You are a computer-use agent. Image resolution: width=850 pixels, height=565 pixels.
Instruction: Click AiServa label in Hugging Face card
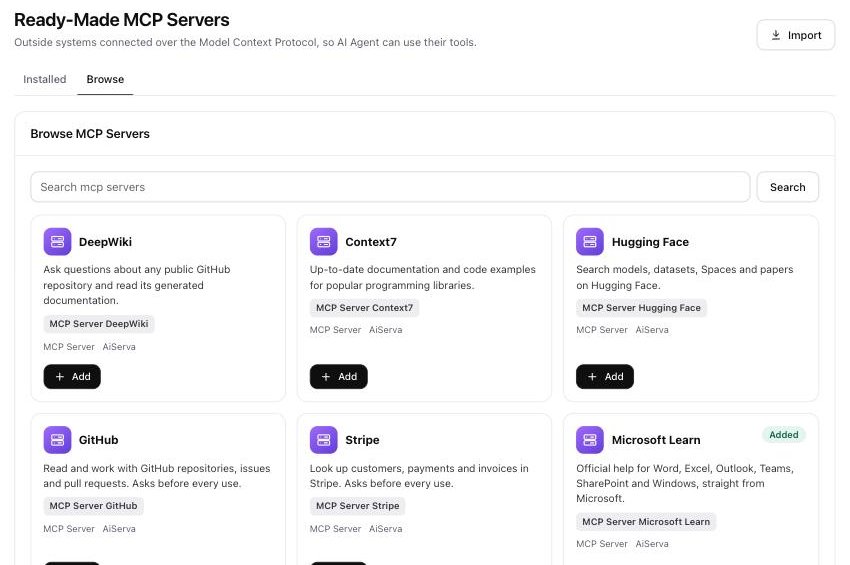tap(652, 330)
